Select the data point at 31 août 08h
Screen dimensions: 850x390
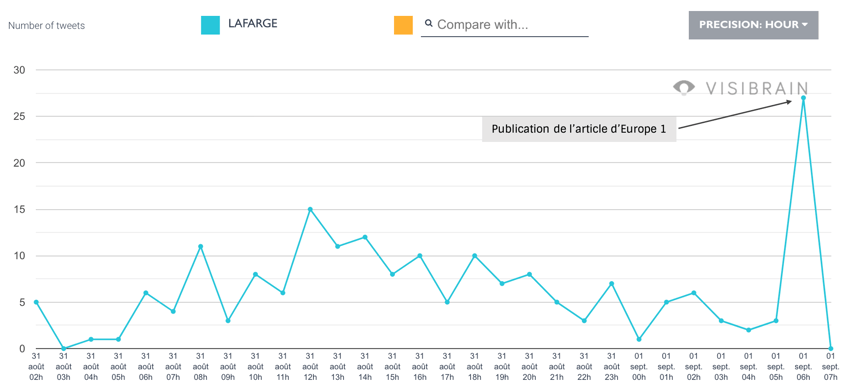[x=201, y=246]
